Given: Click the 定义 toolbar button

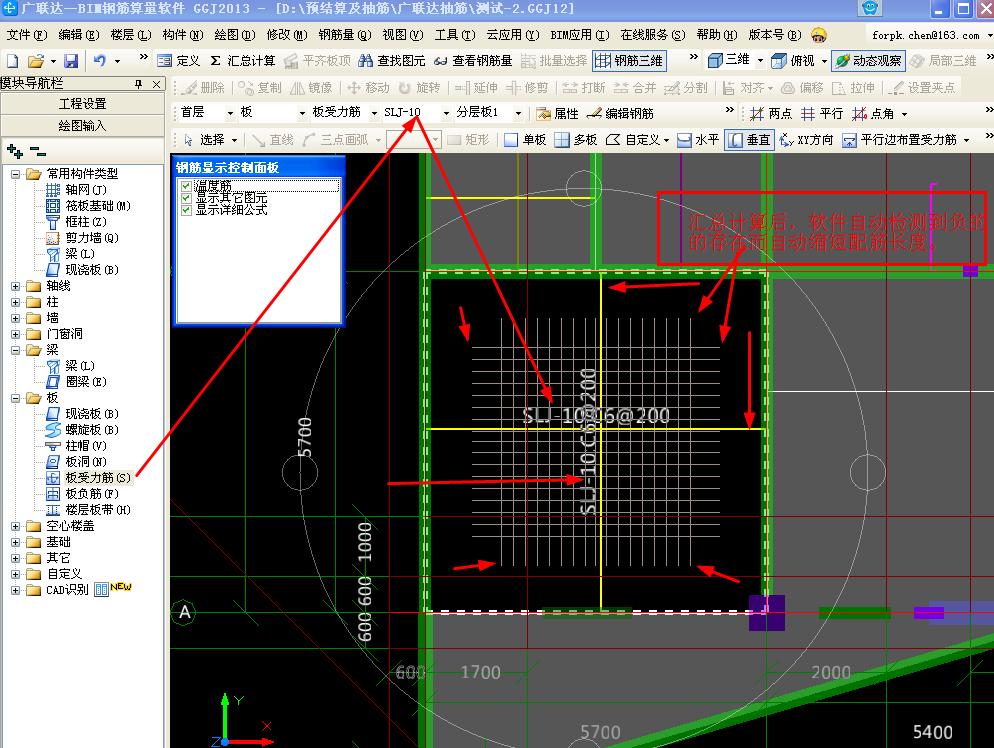Looking at the screenshot, I should 178,61.
